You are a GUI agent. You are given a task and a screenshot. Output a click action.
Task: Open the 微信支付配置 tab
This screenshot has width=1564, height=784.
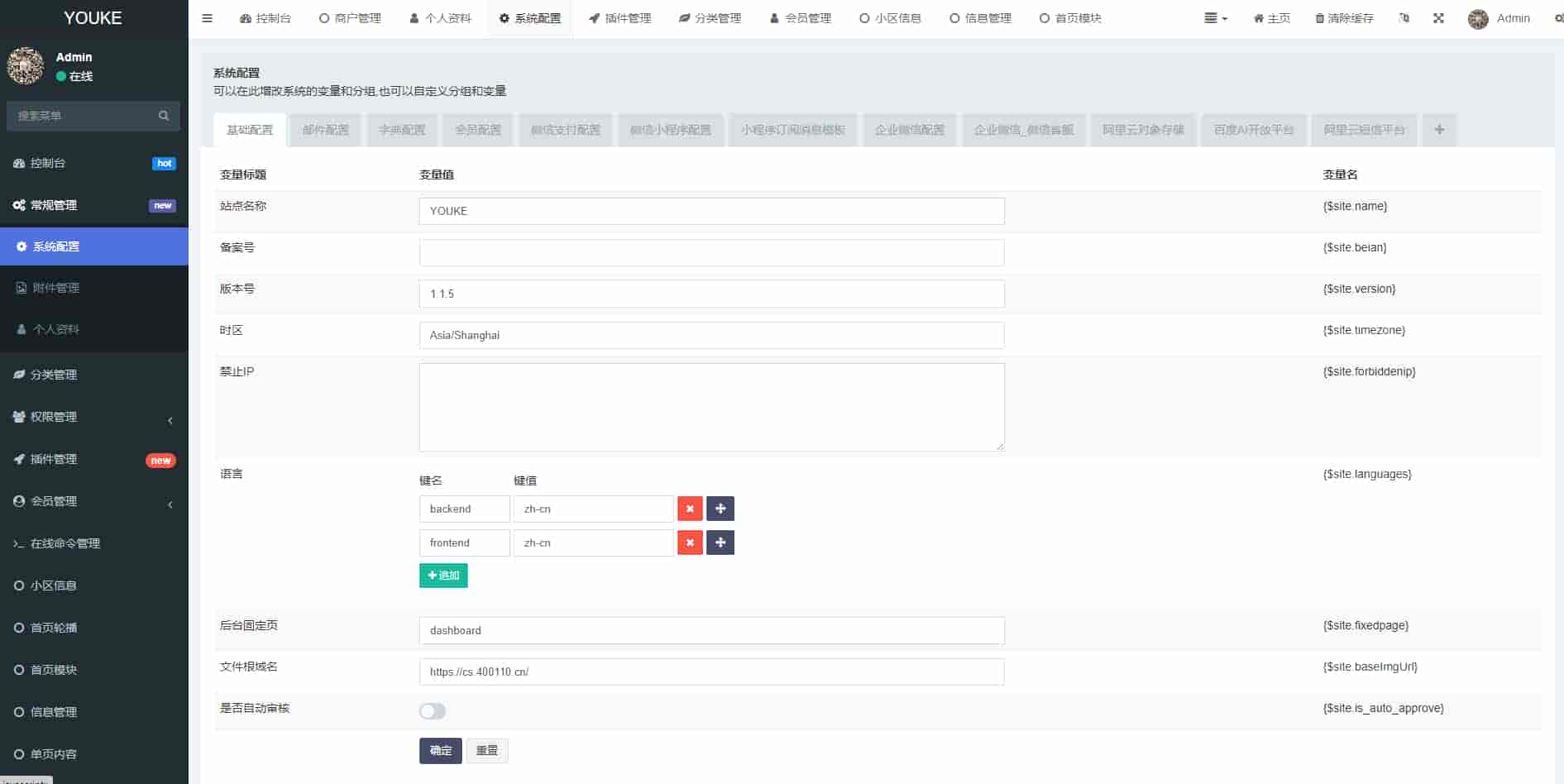(565, 130)
